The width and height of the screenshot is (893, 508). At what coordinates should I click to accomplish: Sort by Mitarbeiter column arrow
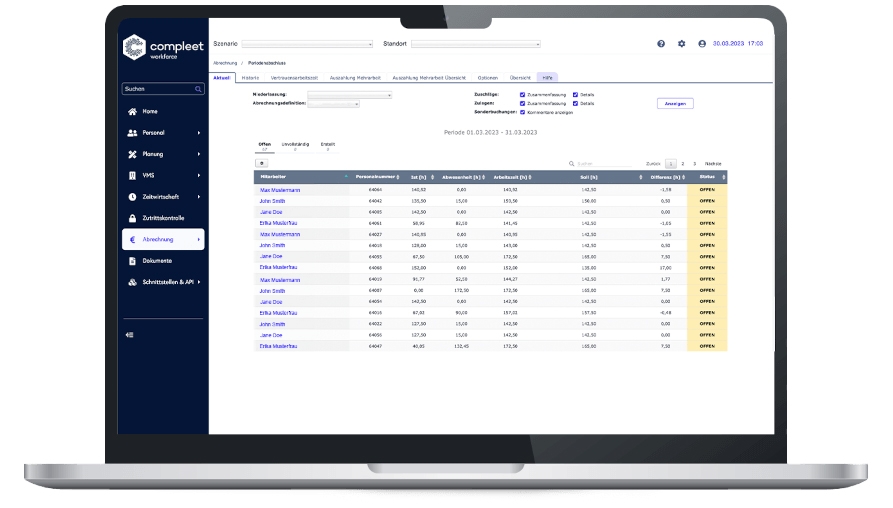pos(346,177)
